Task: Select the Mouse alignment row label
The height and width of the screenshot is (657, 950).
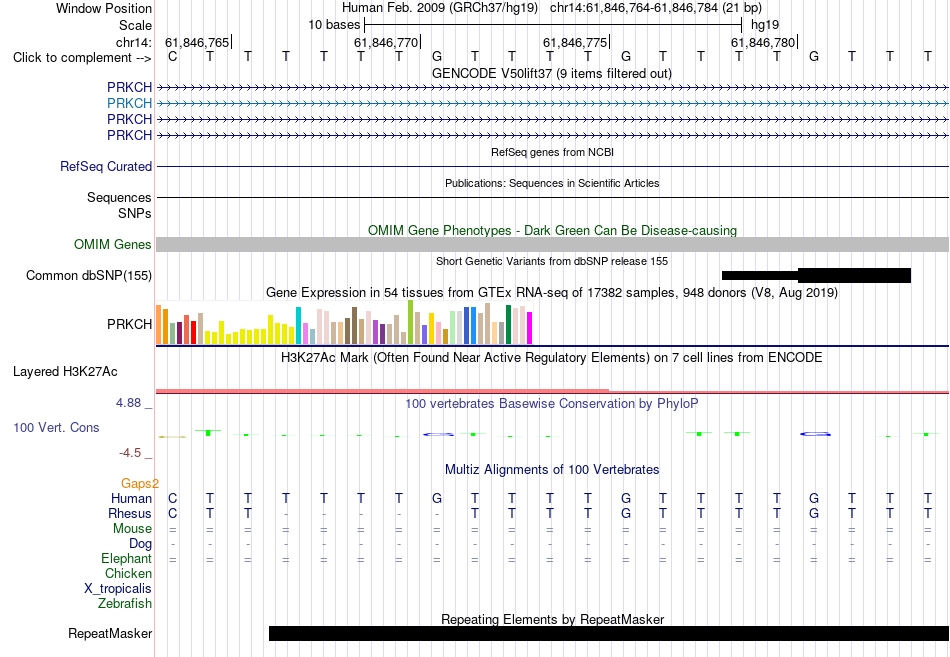Action: click(132, 529)
